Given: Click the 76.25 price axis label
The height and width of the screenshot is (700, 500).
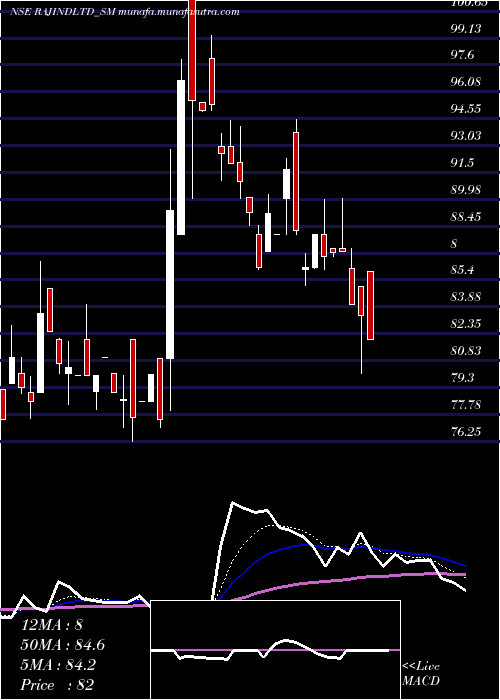Looking at the screenshot, I should (466, 432).
